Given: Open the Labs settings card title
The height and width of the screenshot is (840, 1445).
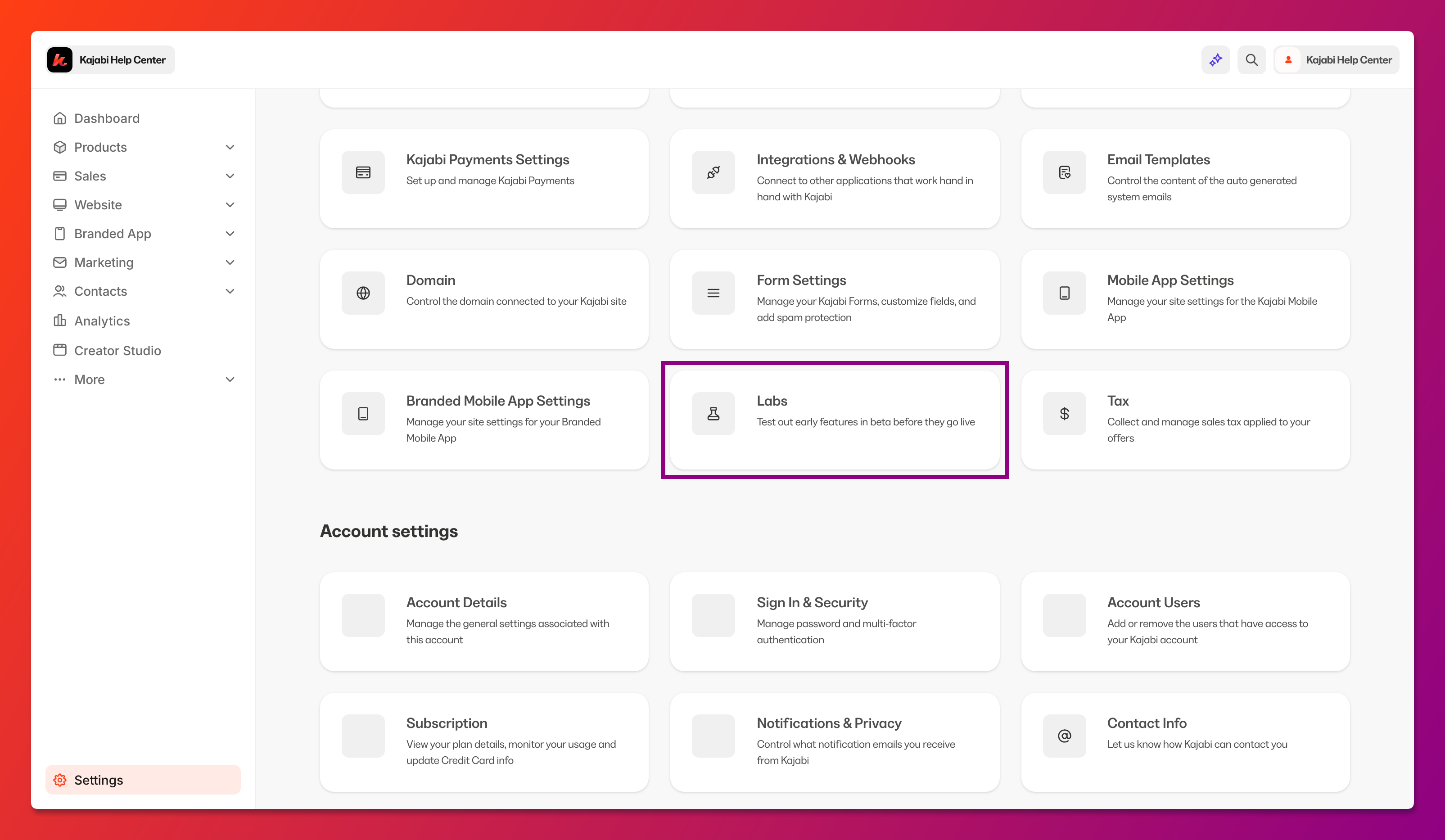Looking at the screenshot, I should [x=772, y=401].
